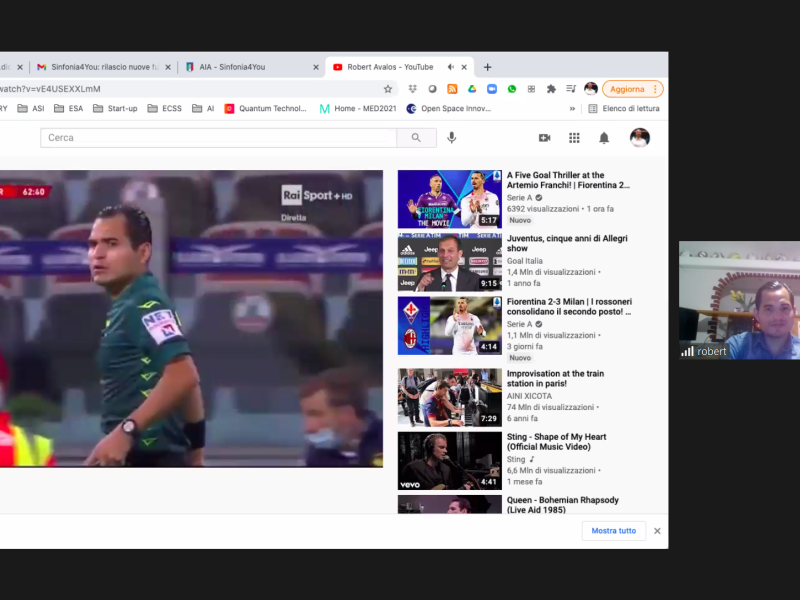Click the YouTube search magnifier button

(416, 138)
